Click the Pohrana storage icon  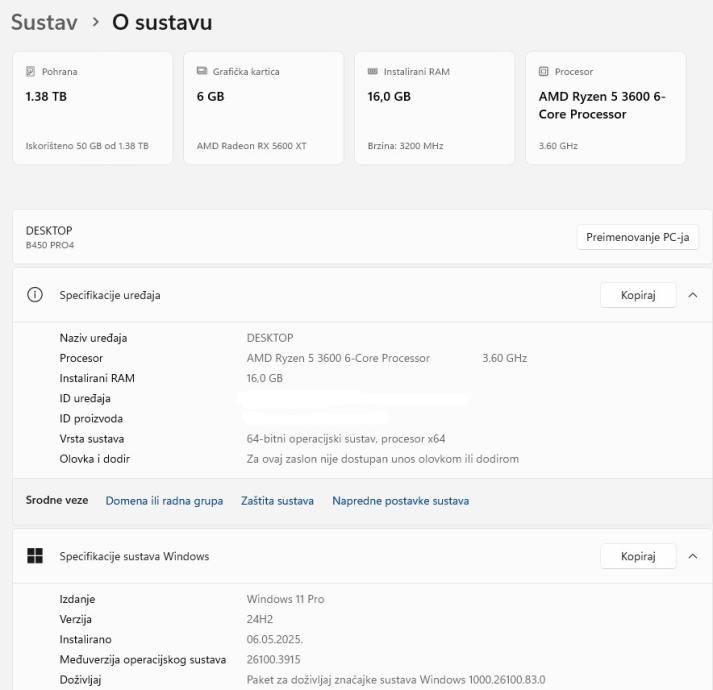30,71
